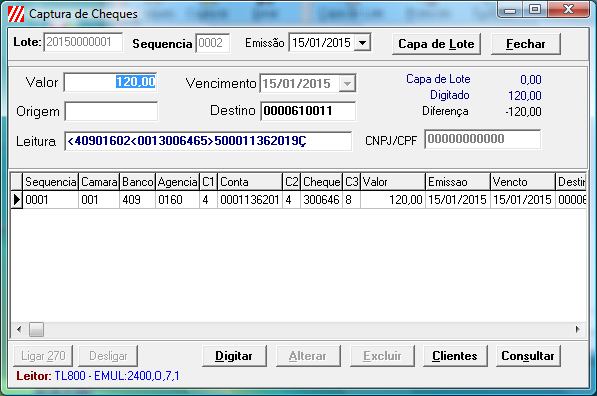
Task: Select the Camara cell 001
Action: coord(99,200)
